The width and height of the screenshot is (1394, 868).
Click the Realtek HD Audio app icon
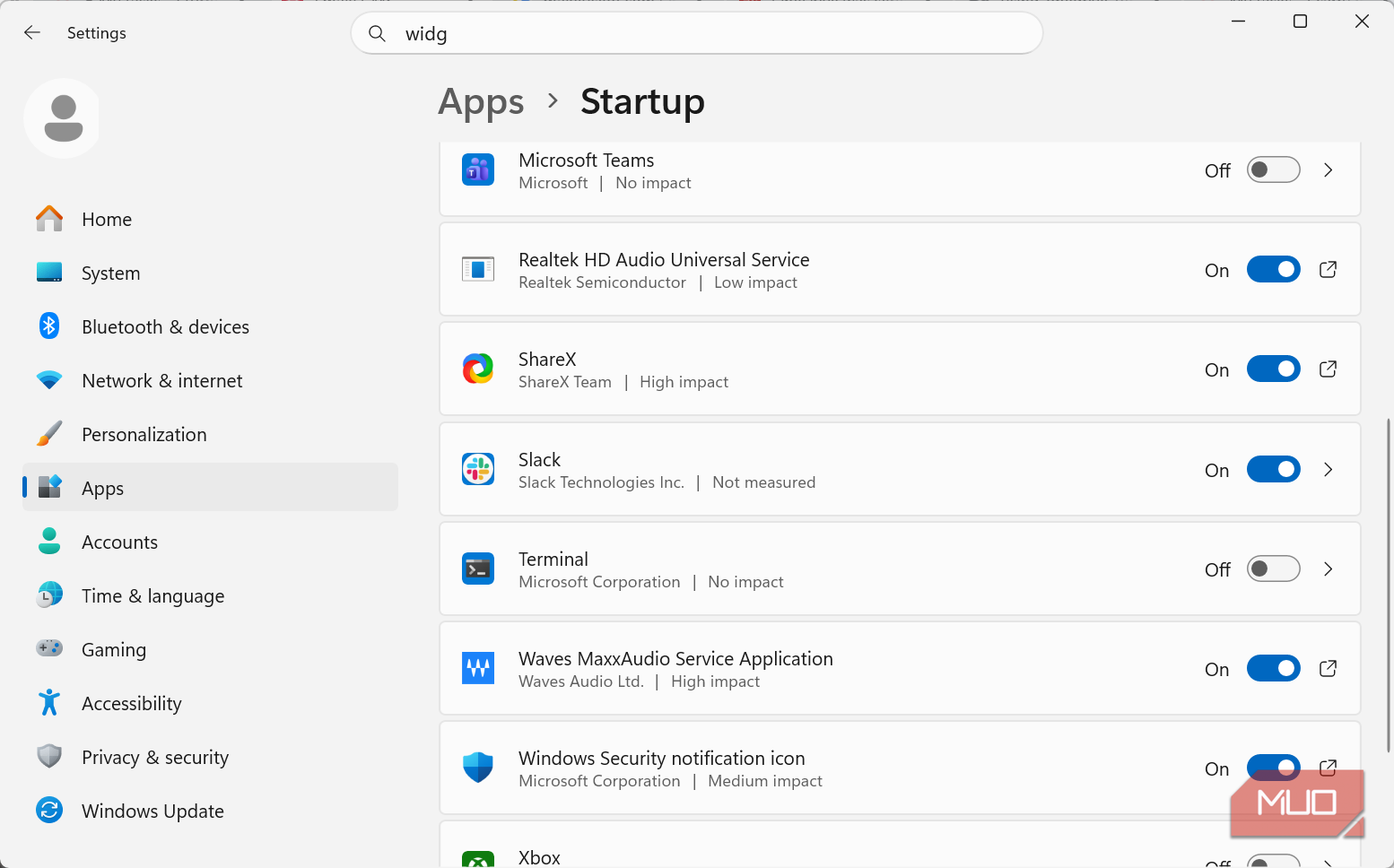[x=478, y=269]
